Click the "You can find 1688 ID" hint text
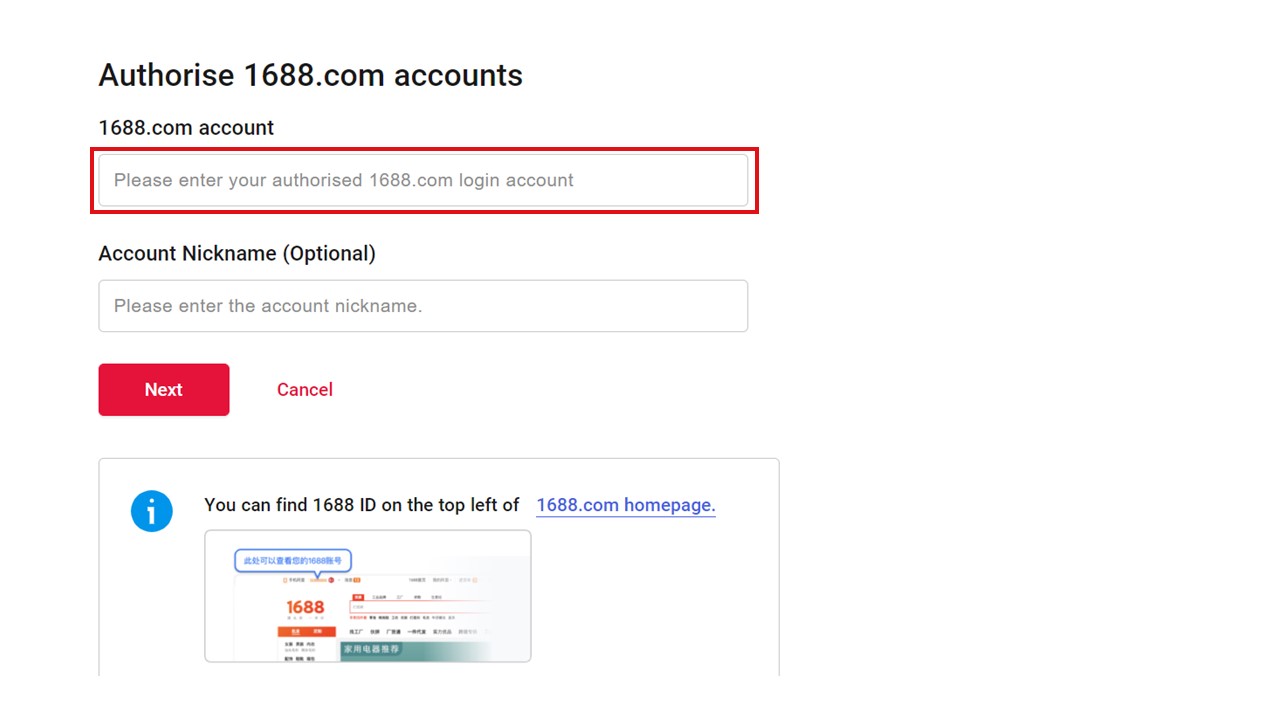The image size is (1280, 720). click(x=362, y=505)
